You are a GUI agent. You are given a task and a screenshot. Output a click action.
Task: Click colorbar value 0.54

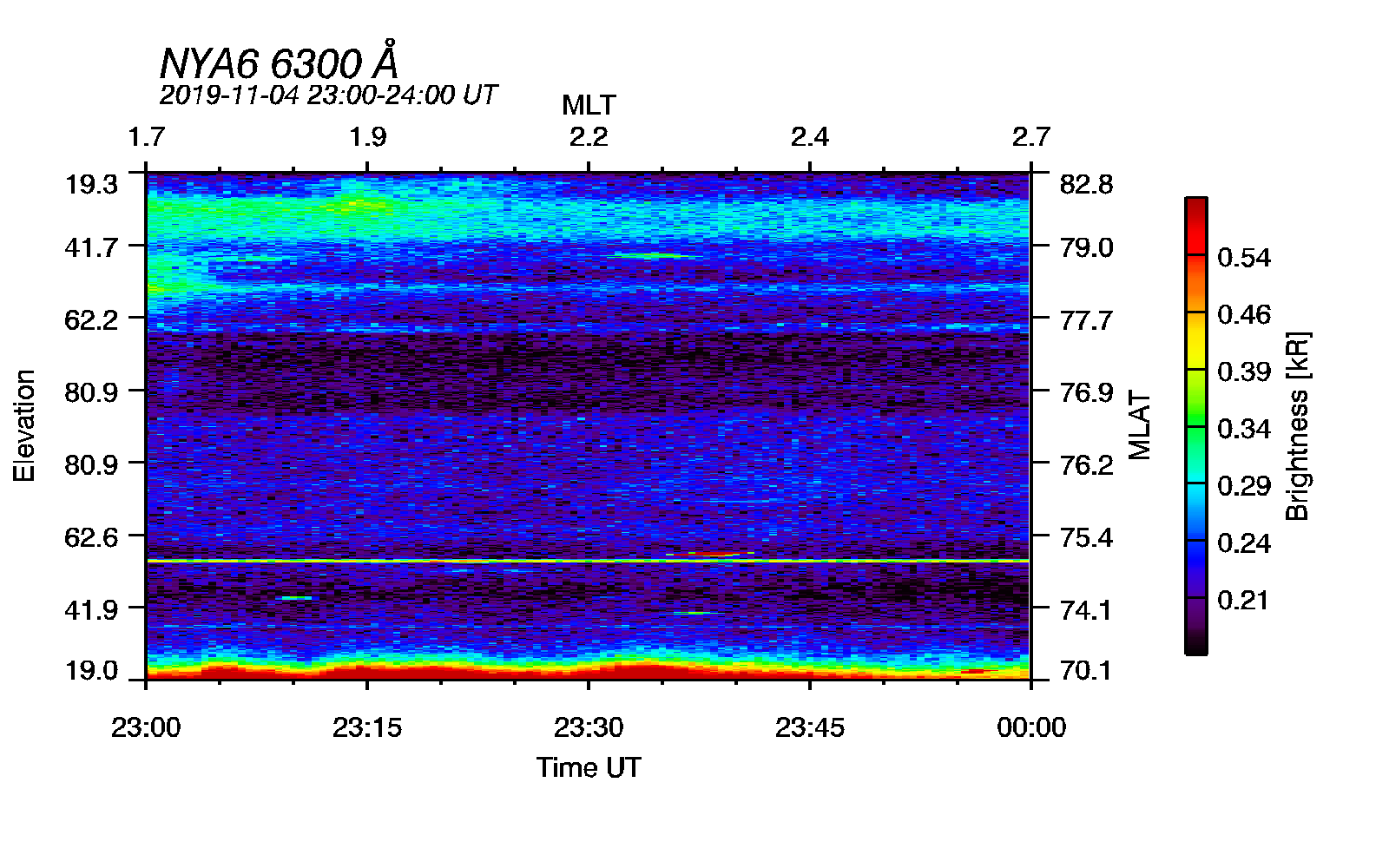[x=1244, y=257]
